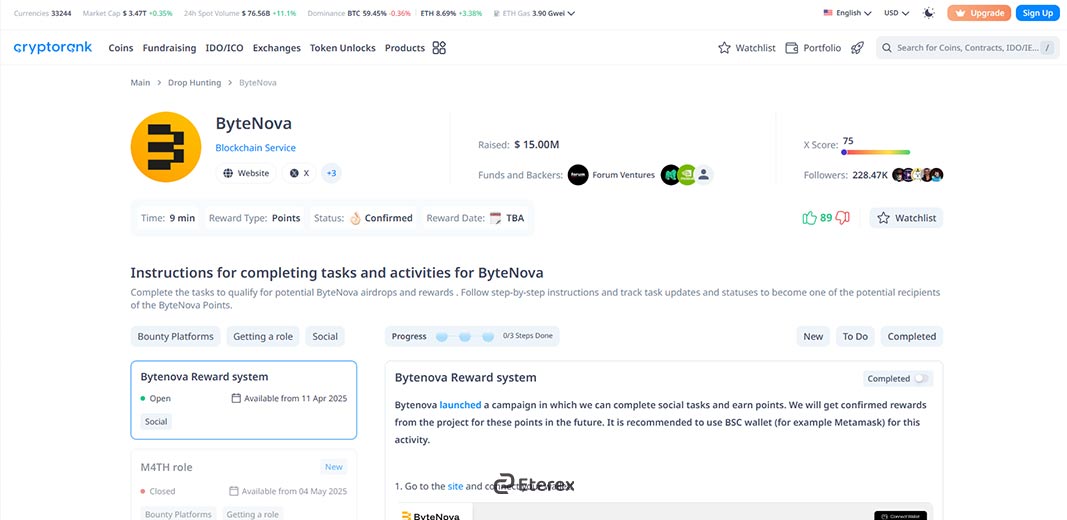Click the ByteNova screenshot thumbnail below step 1
This screenshot has width=1067, height=520.
coord(663,511)
